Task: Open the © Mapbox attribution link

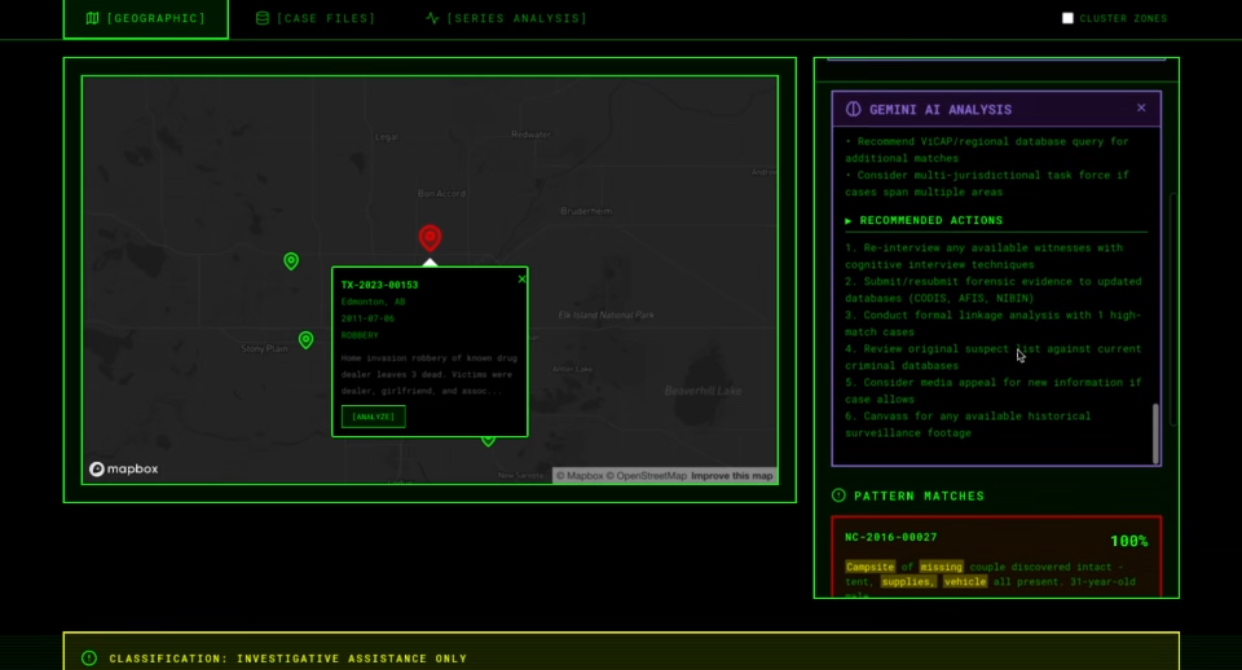Action: (580, 476)
